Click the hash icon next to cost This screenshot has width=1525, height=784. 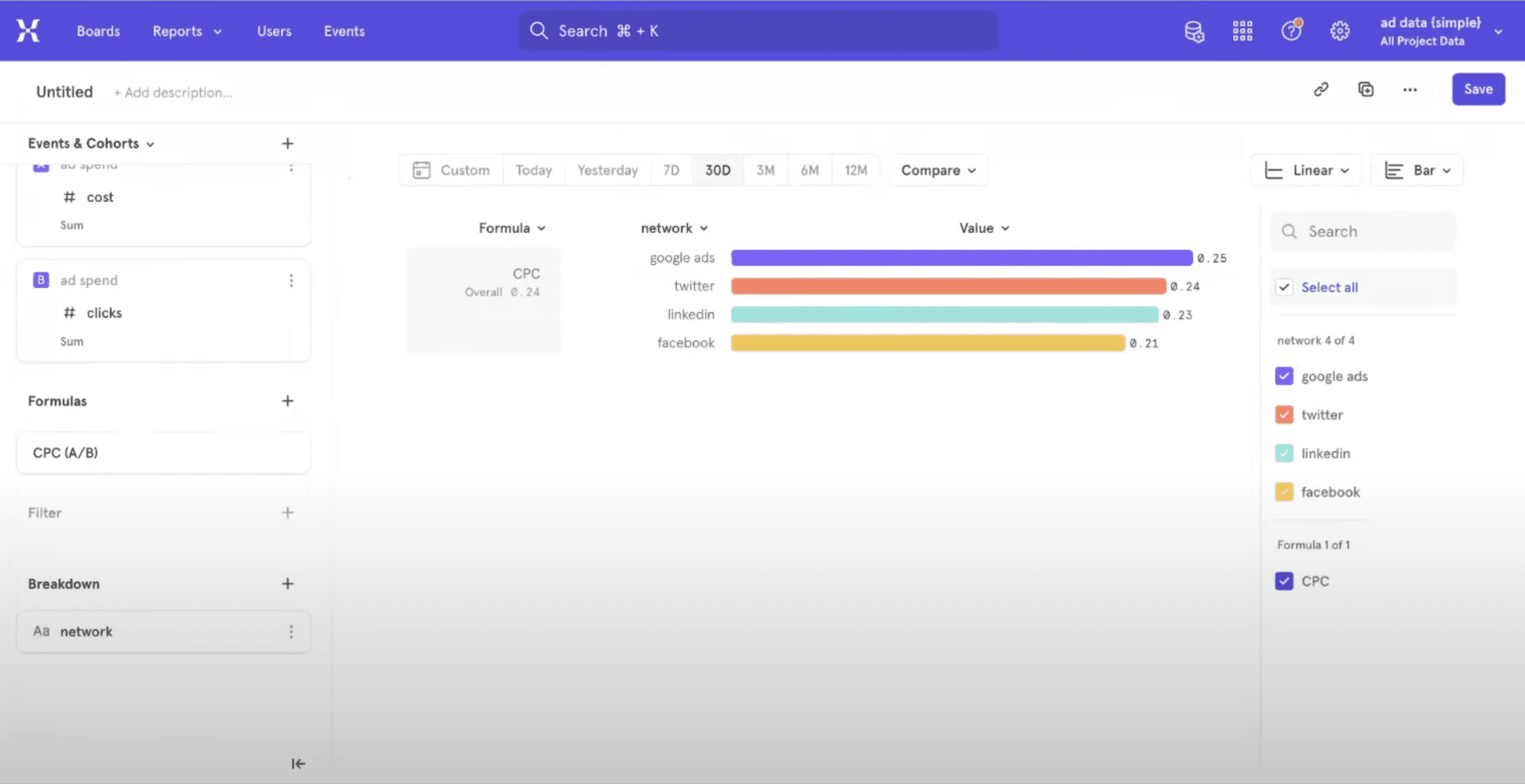click(x=69, y=197)
